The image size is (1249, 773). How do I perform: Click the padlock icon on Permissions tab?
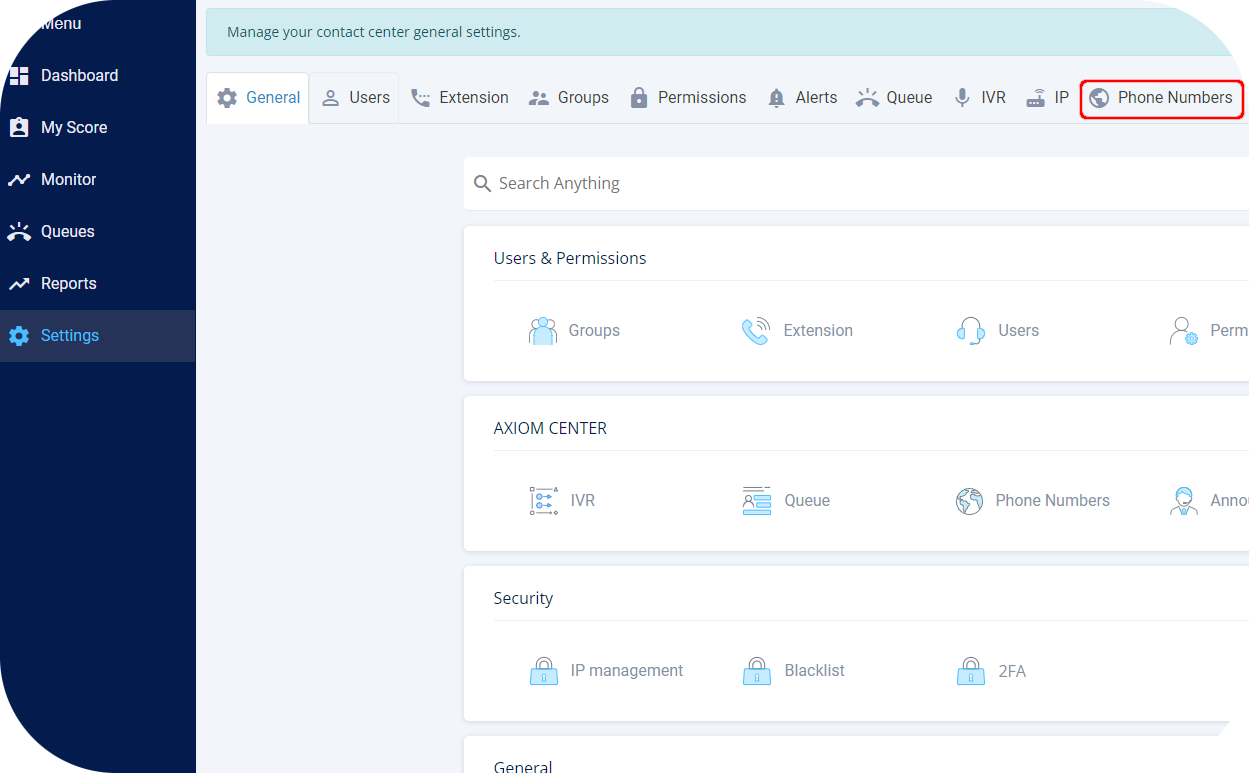point(639,98)
